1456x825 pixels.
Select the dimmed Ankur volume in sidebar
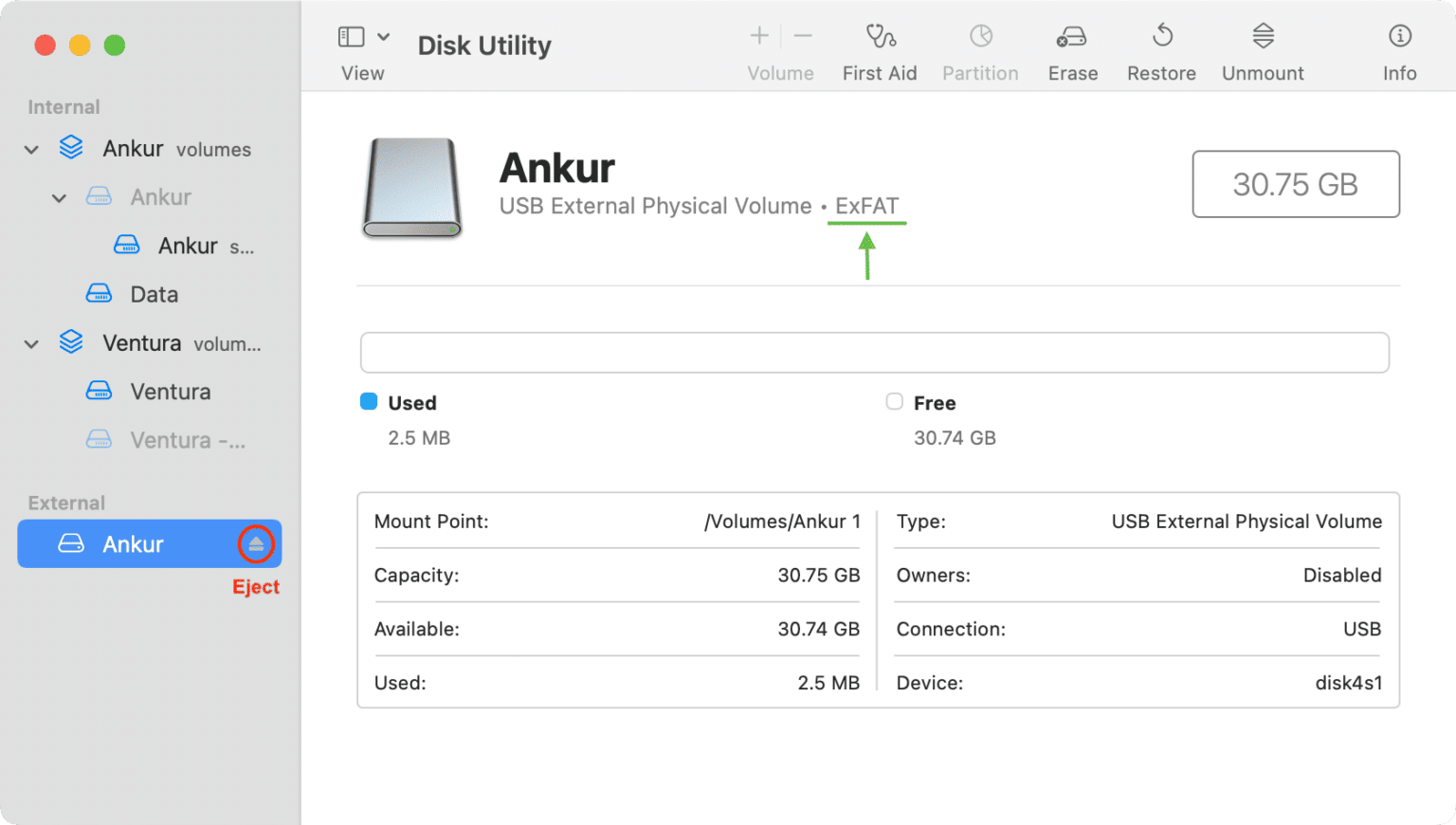pyautogui.click(x=150, y=197)
